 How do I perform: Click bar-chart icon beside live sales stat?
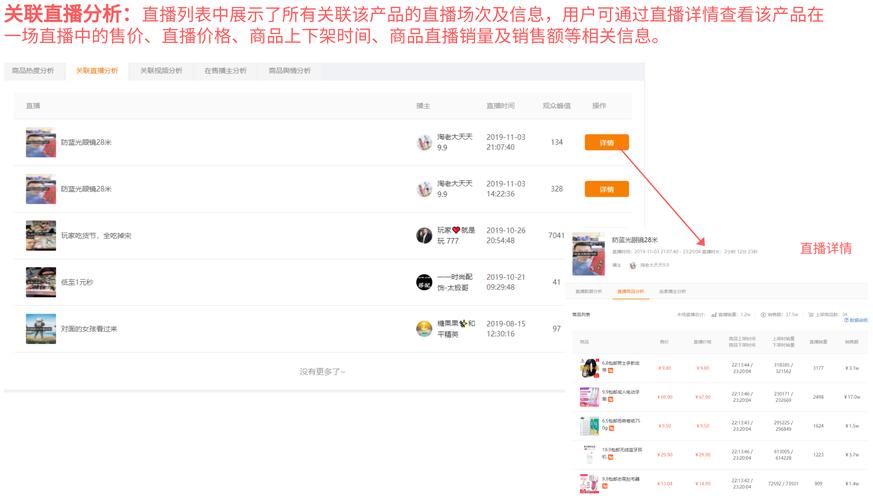[714, 315]
